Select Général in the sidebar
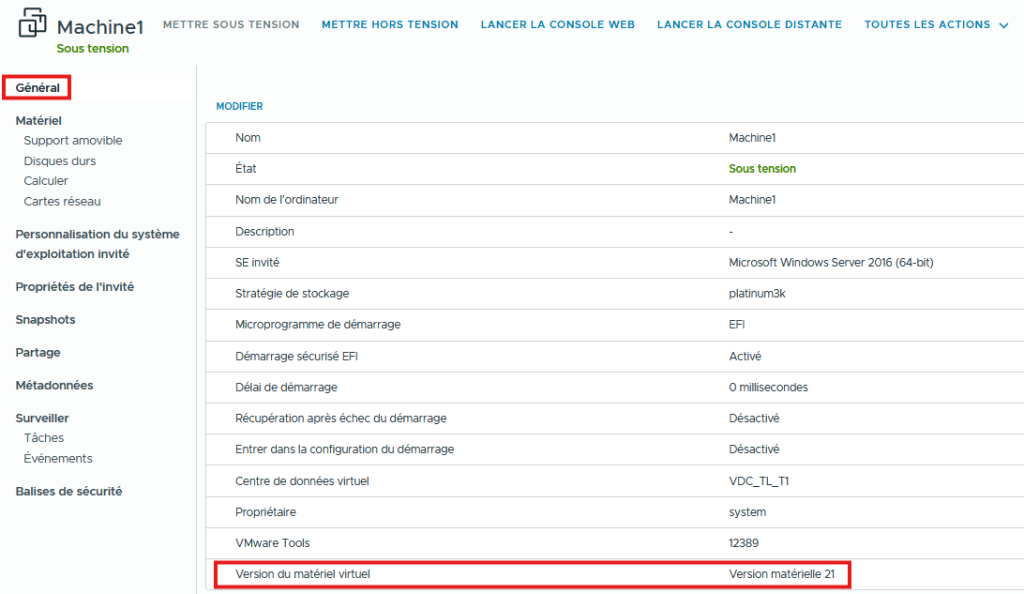Image resolution: width=1024 pixels, height=594 pixels. (38, 88)
